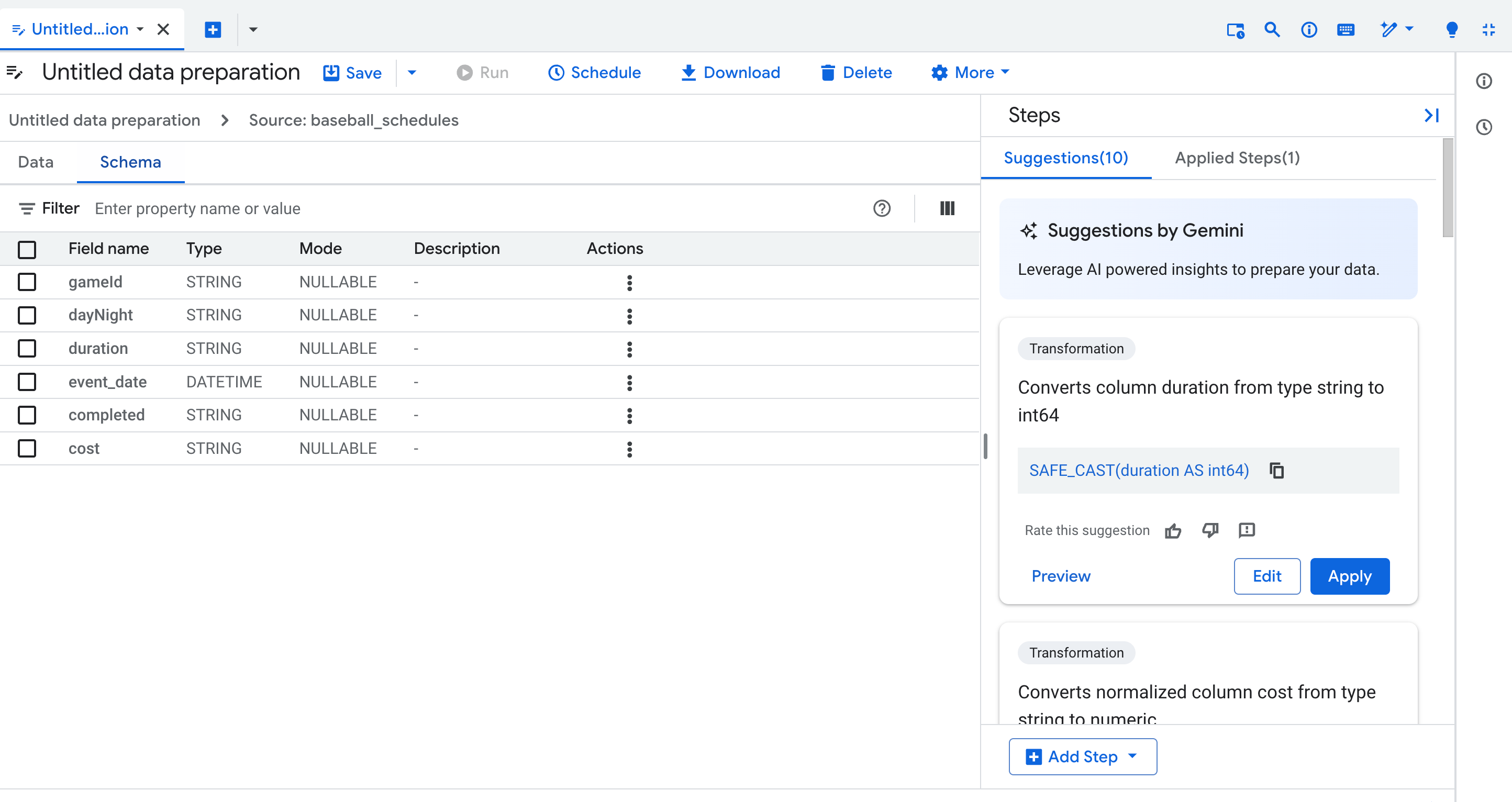Image resolution: width=1512 pixels, height=802 pixels.
Task: Preview the duration conversion suggestion
Action: click(1061, 576)
